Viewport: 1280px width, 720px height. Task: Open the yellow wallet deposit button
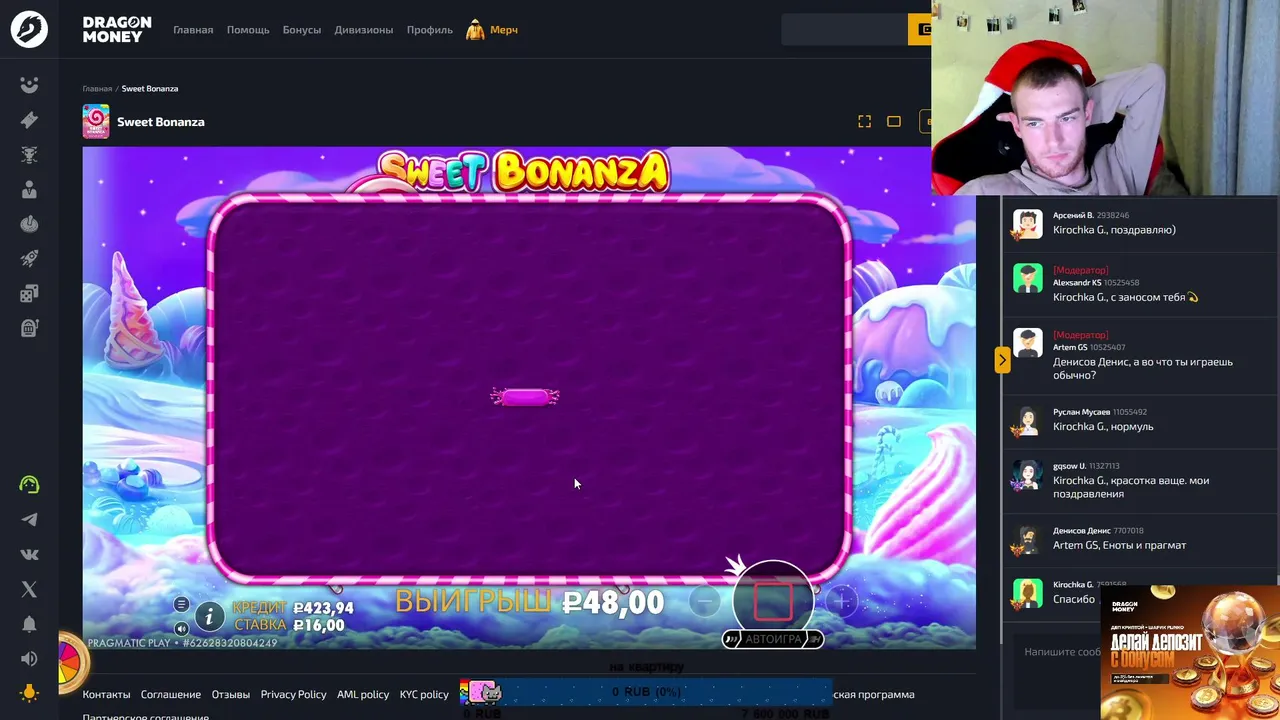(x=920, y=30)
